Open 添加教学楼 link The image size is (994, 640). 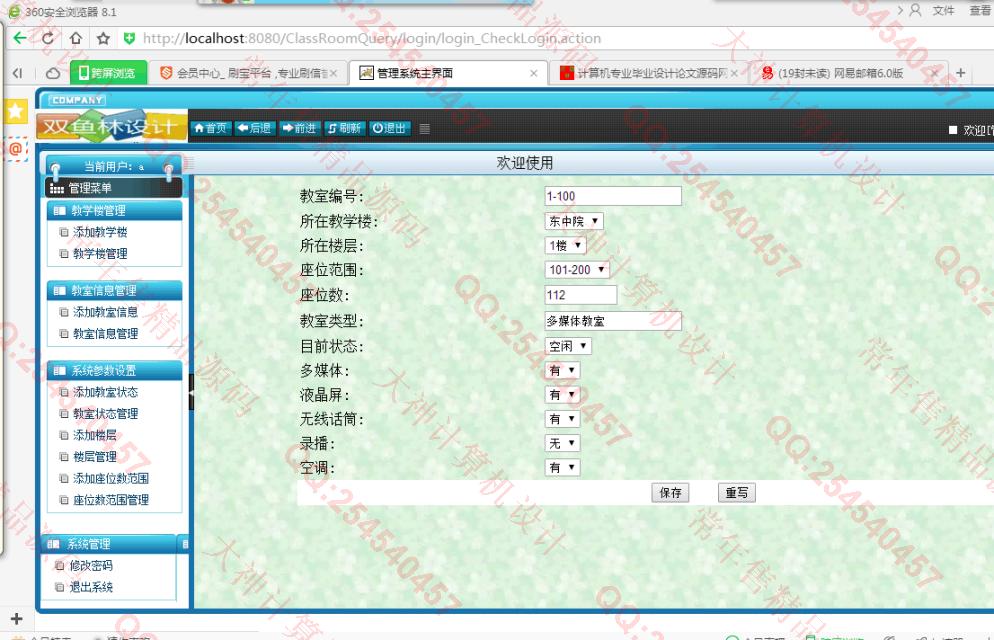[x=100, y=232]
